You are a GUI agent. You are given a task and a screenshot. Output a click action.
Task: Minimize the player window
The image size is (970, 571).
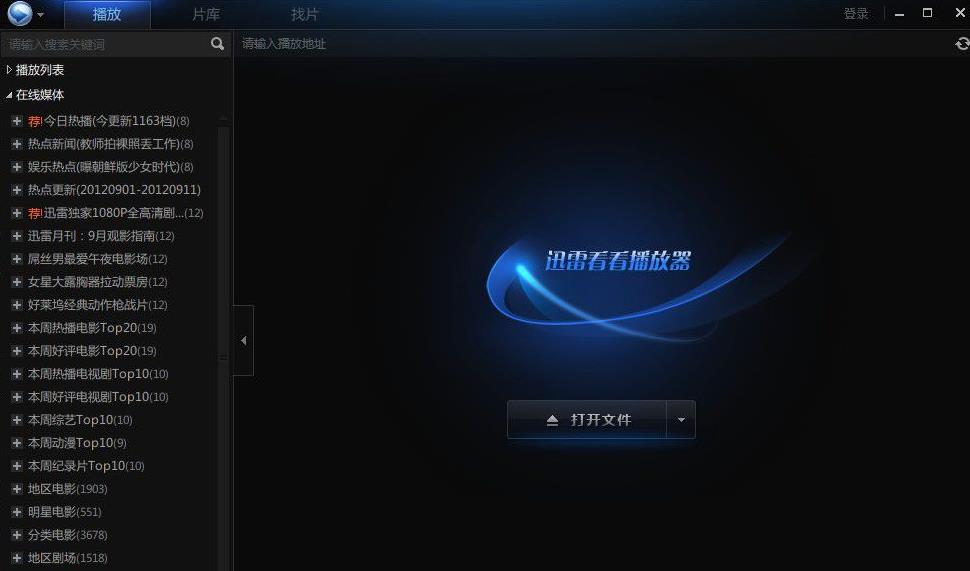pyautogui.click(x=899, y=14)
